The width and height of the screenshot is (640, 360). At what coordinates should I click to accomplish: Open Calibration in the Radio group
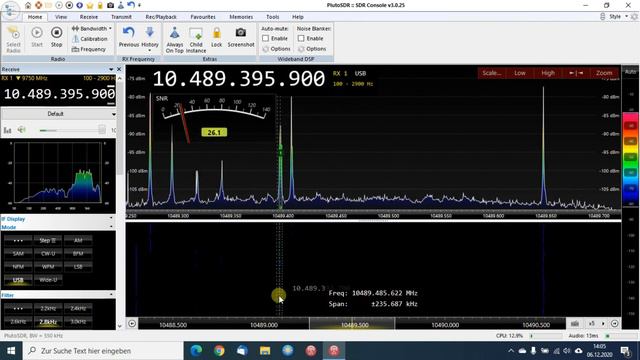coord(90,39)
